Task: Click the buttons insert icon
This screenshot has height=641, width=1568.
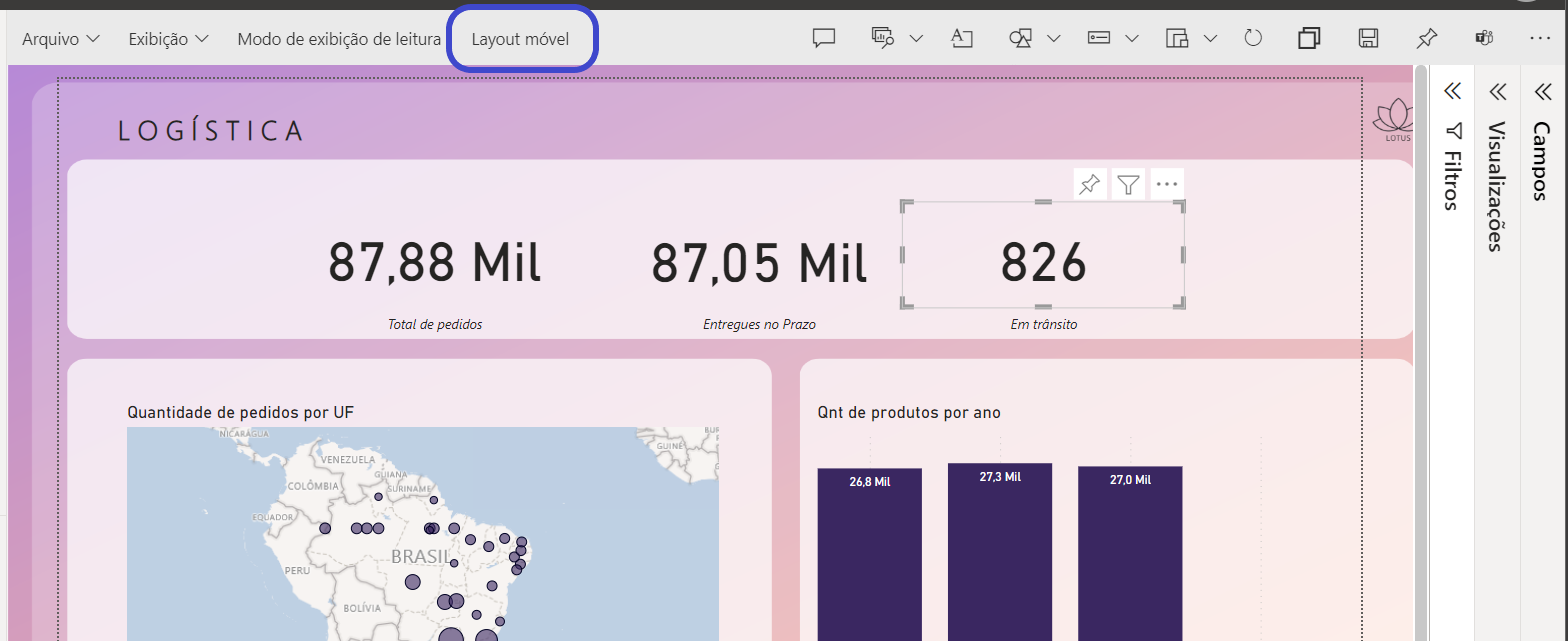Action: (x=1099, y=38)
